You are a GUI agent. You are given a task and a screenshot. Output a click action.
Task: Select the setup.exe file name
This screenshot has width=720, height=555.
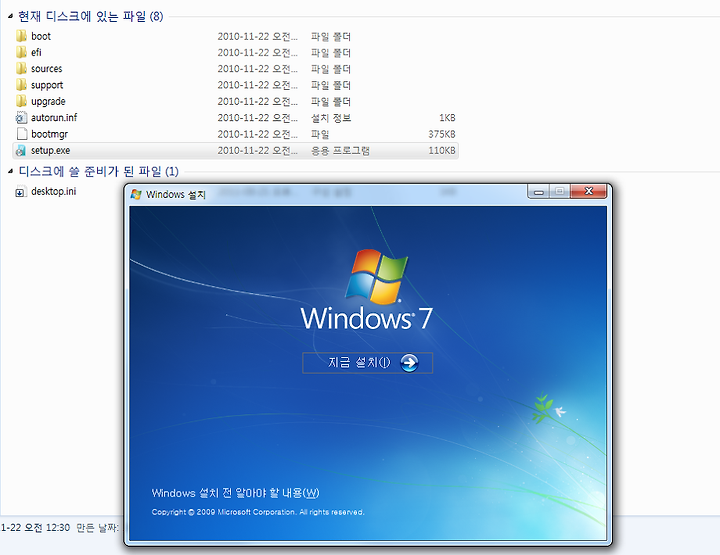coord(51,151)
